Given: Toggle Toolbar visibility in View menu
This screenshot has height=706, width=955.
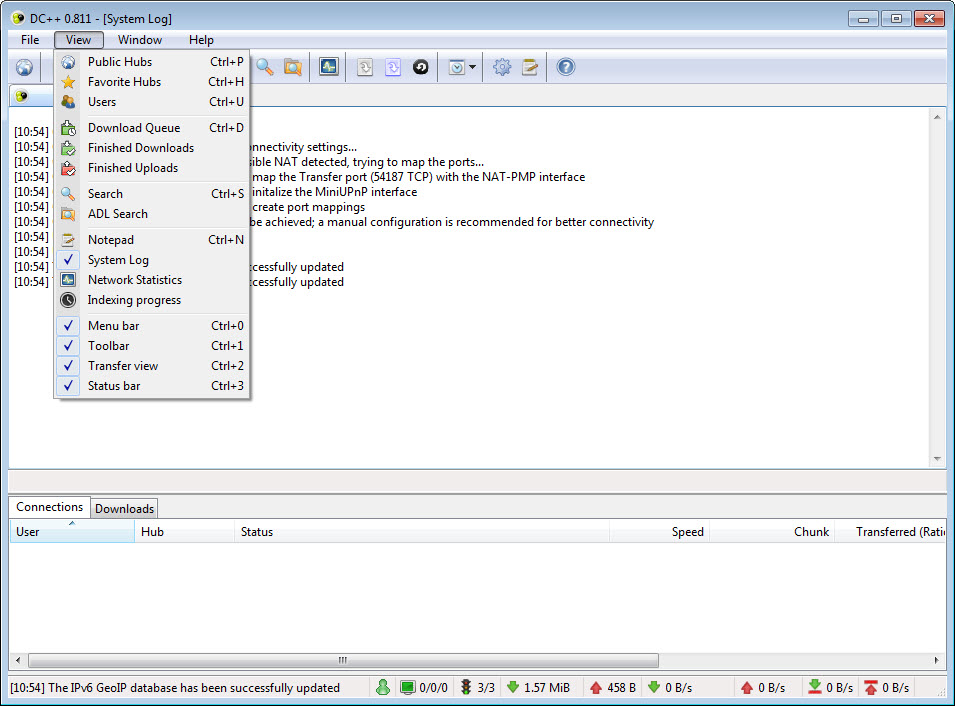Looking at the screenshot, I should click(x=152, y=346).
